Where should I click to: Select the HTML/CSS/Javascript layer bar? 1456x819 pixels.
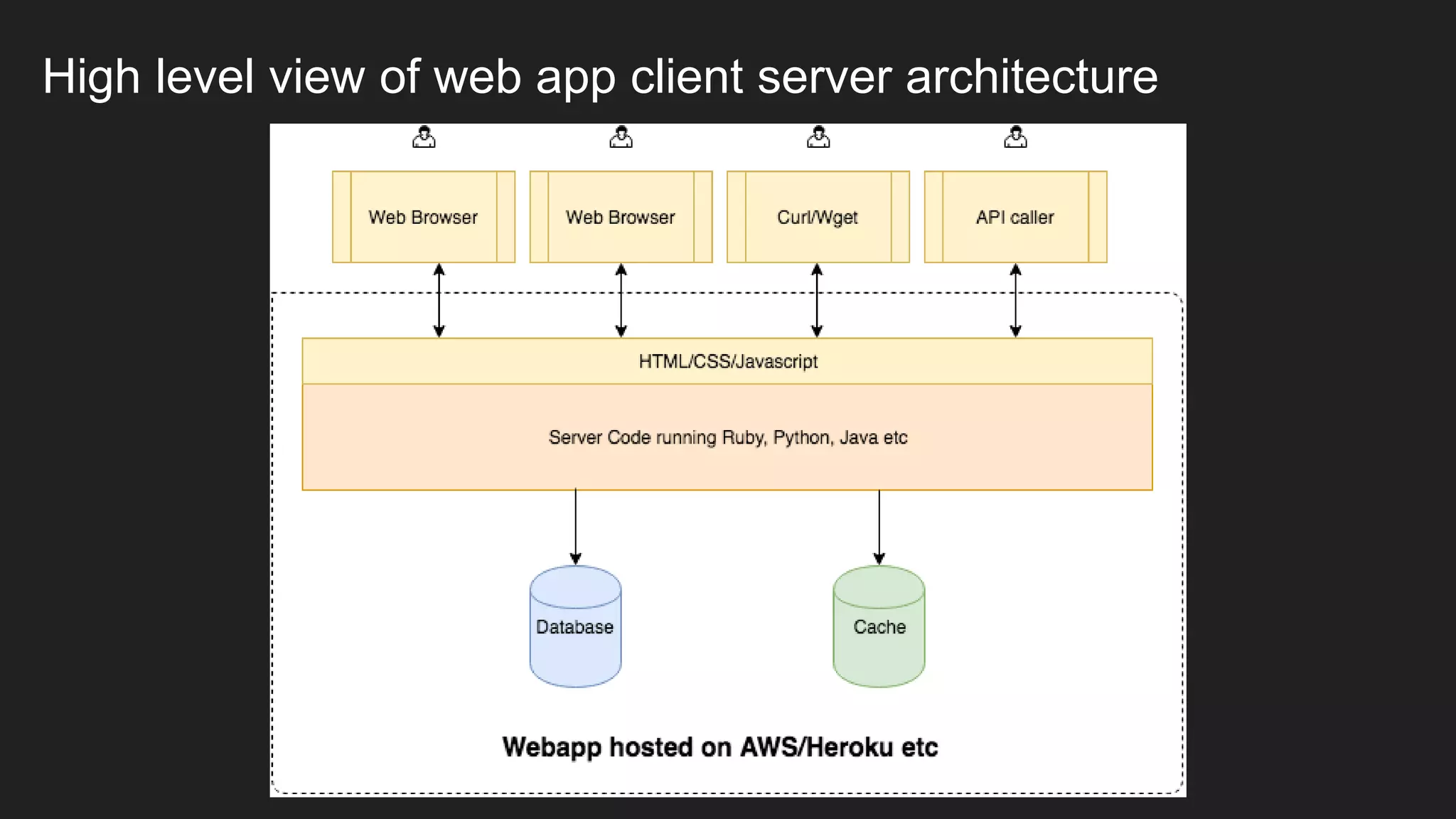(x=727, y=361)
